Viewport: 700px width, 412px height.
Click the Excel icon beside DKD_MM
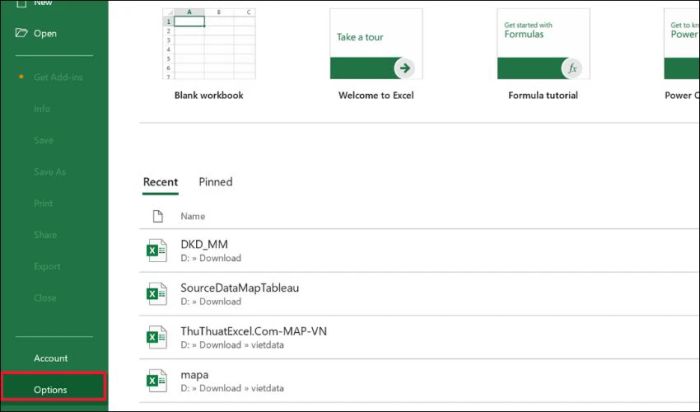tap(157, 250)
